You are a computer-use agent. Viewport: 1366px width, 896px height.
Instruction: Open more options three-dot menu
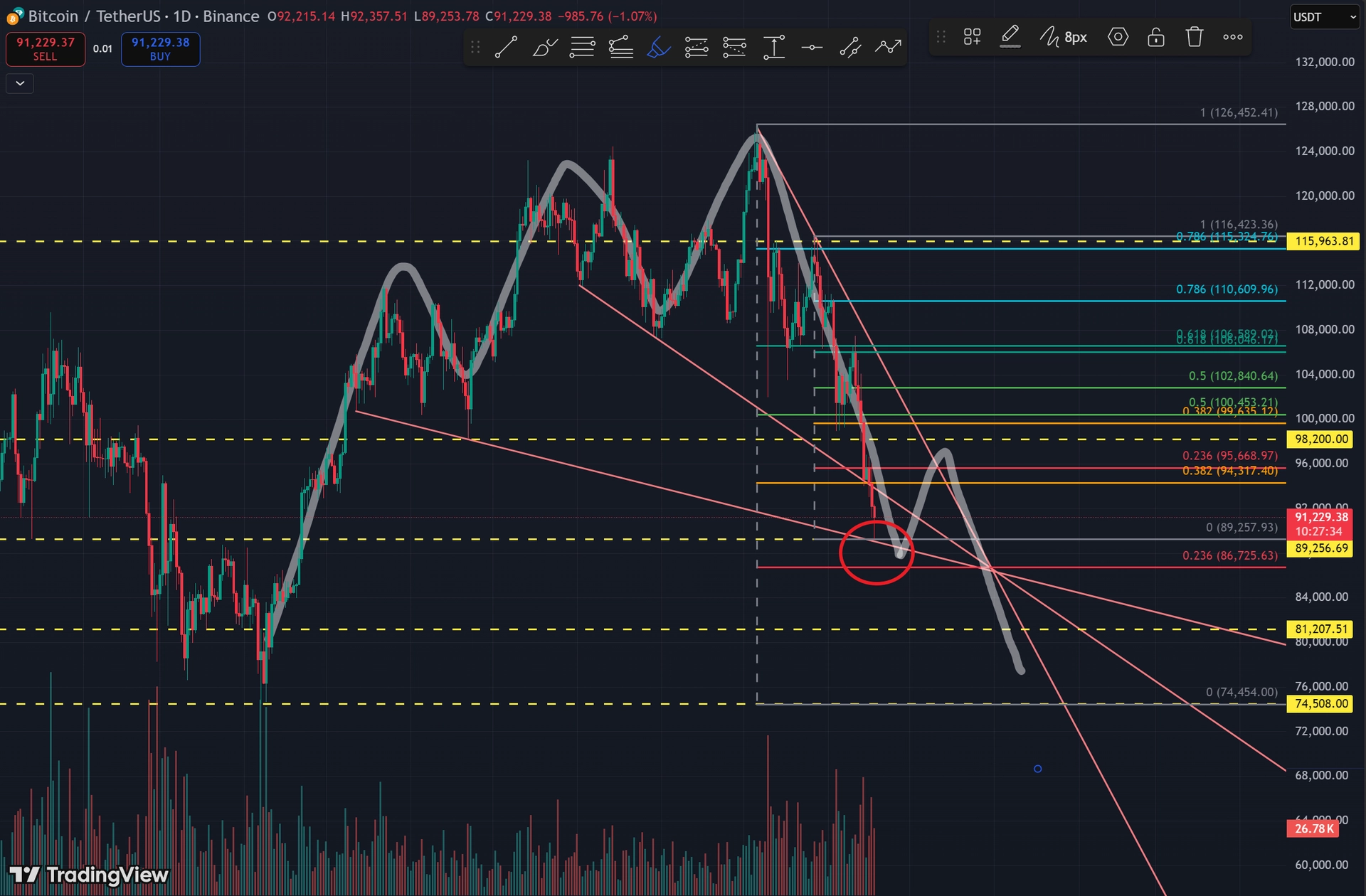click(x=1233, y=37)
